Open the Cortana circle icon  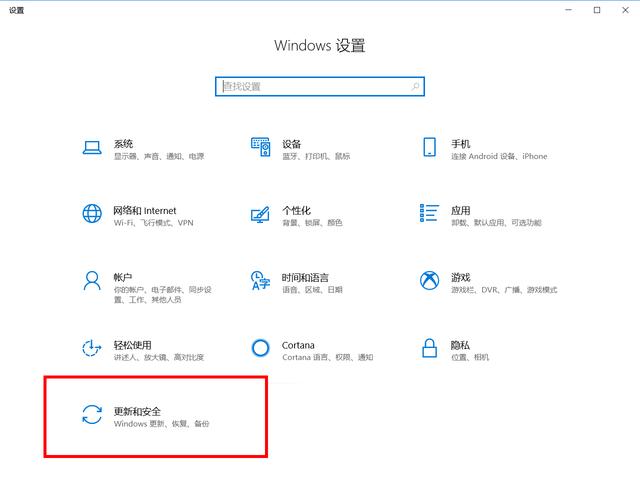[260, 348]
